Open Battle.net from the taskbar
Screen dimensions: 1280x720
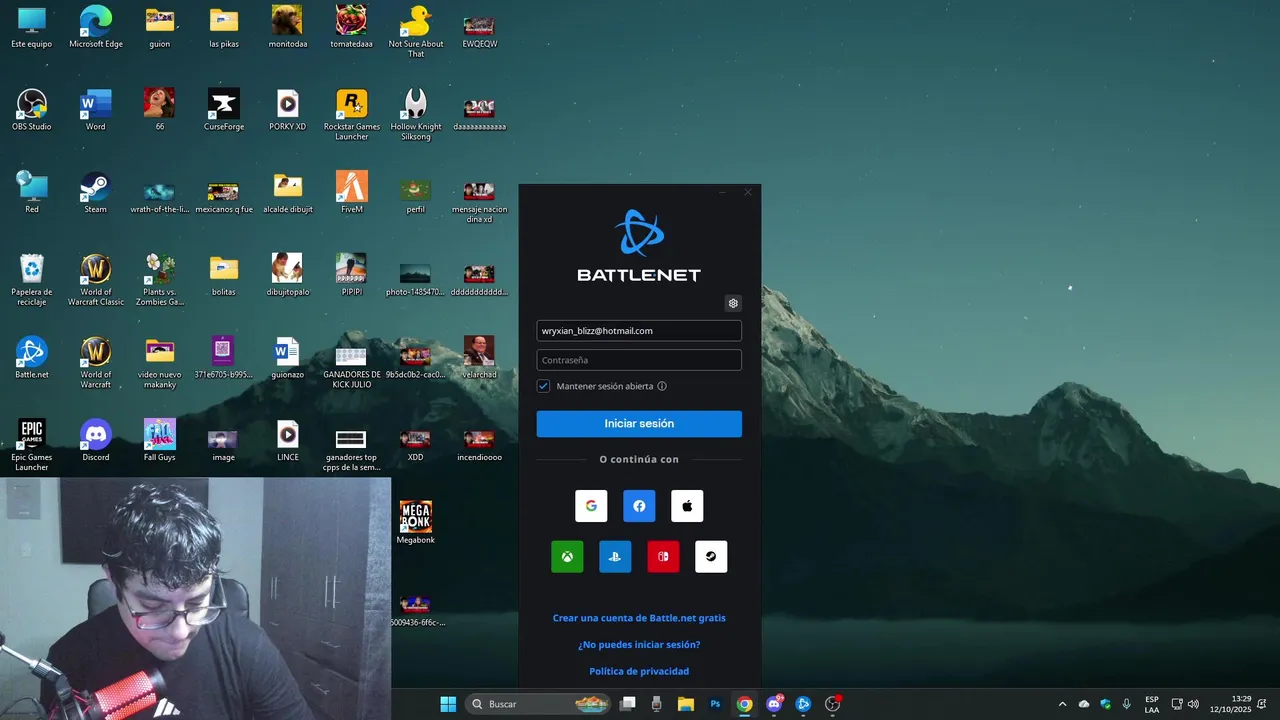pos(803,704)
